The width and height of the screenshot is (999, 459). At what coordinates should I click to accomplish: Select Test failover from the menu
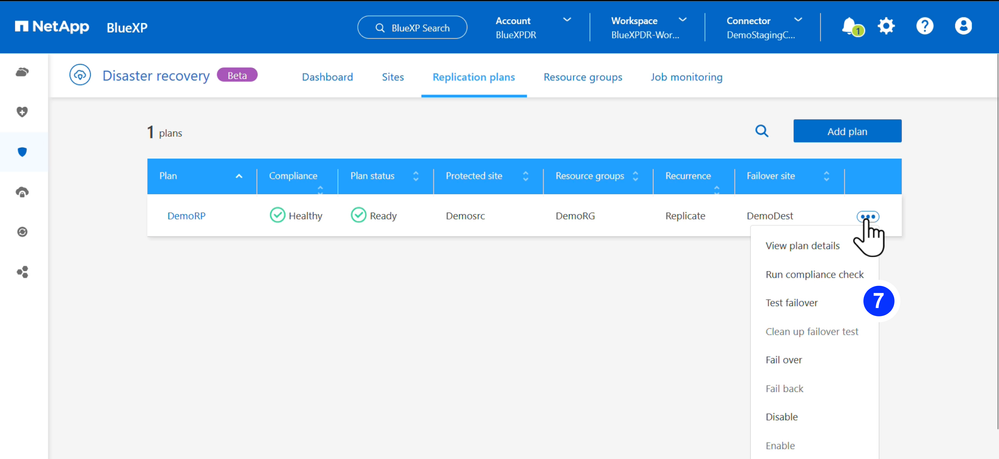point(791,303)
